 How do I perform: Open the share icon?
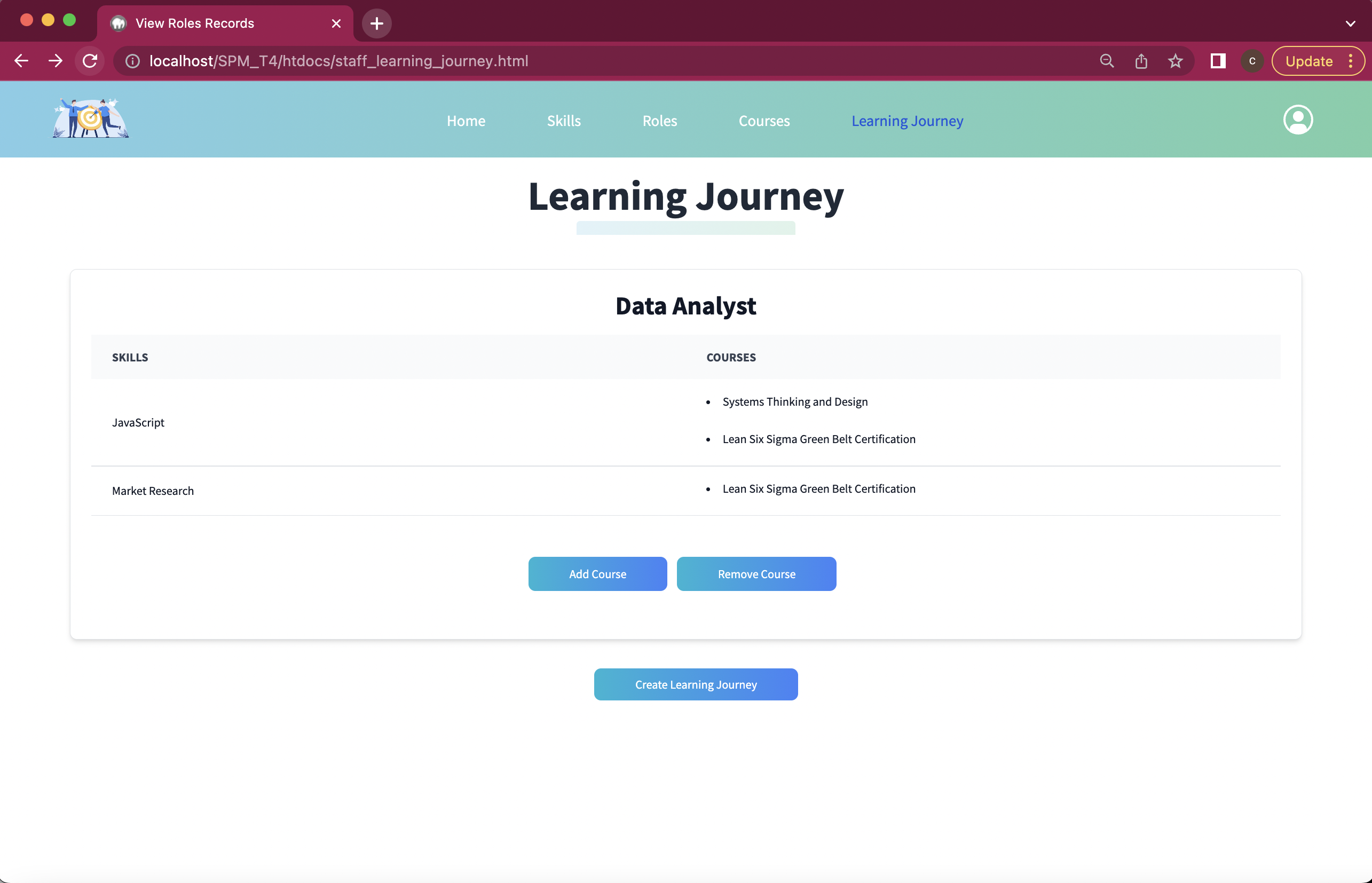tap(1141, 61)
